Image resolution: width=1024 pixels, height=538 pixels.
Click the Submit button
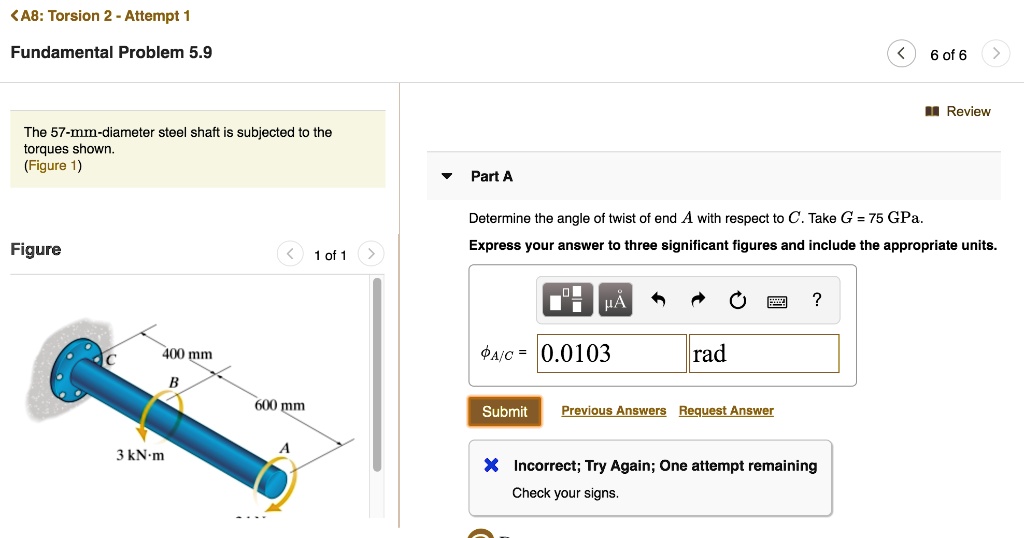click(x=504, y=411)
